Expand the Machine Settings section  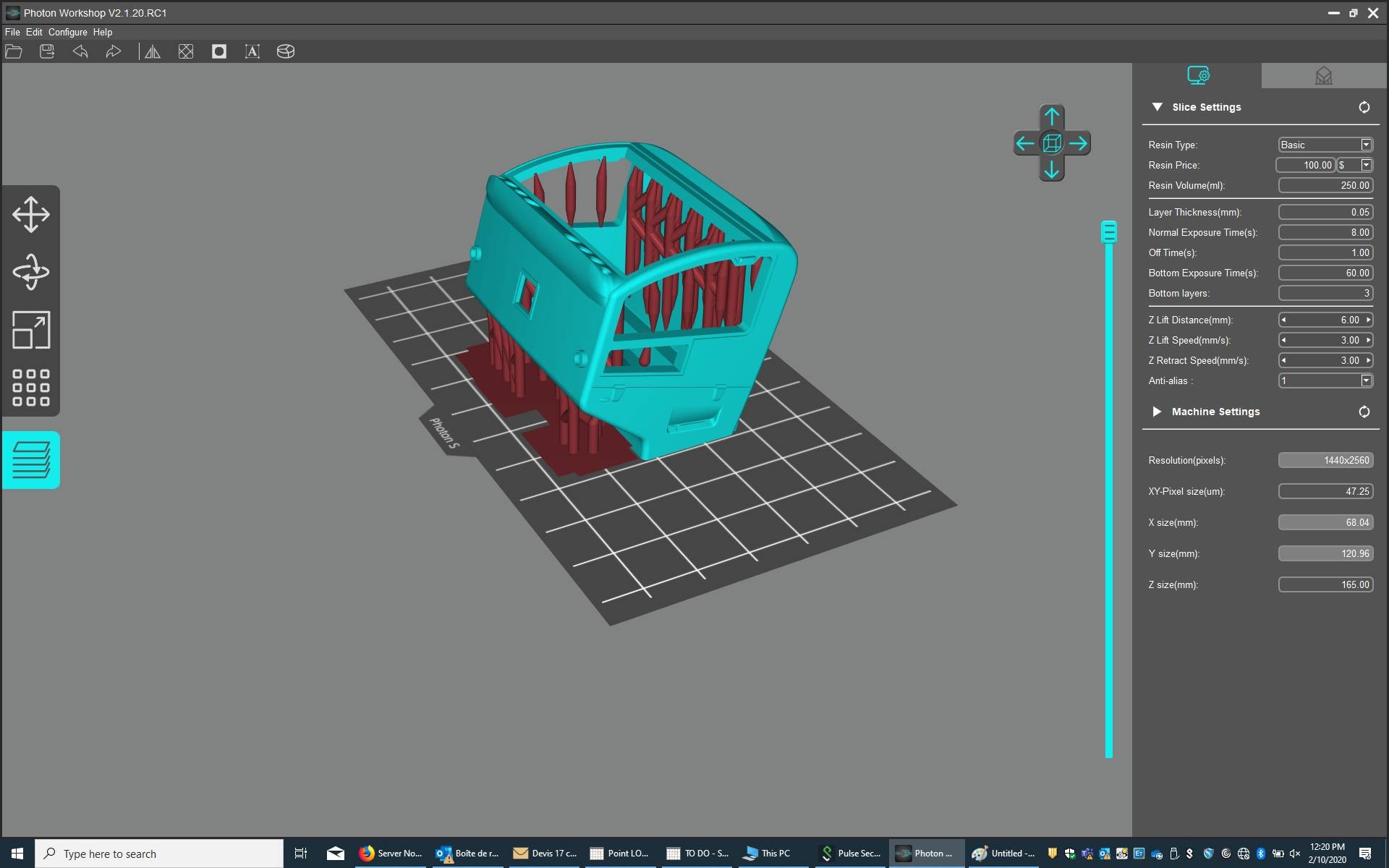tap(1157, 412)
